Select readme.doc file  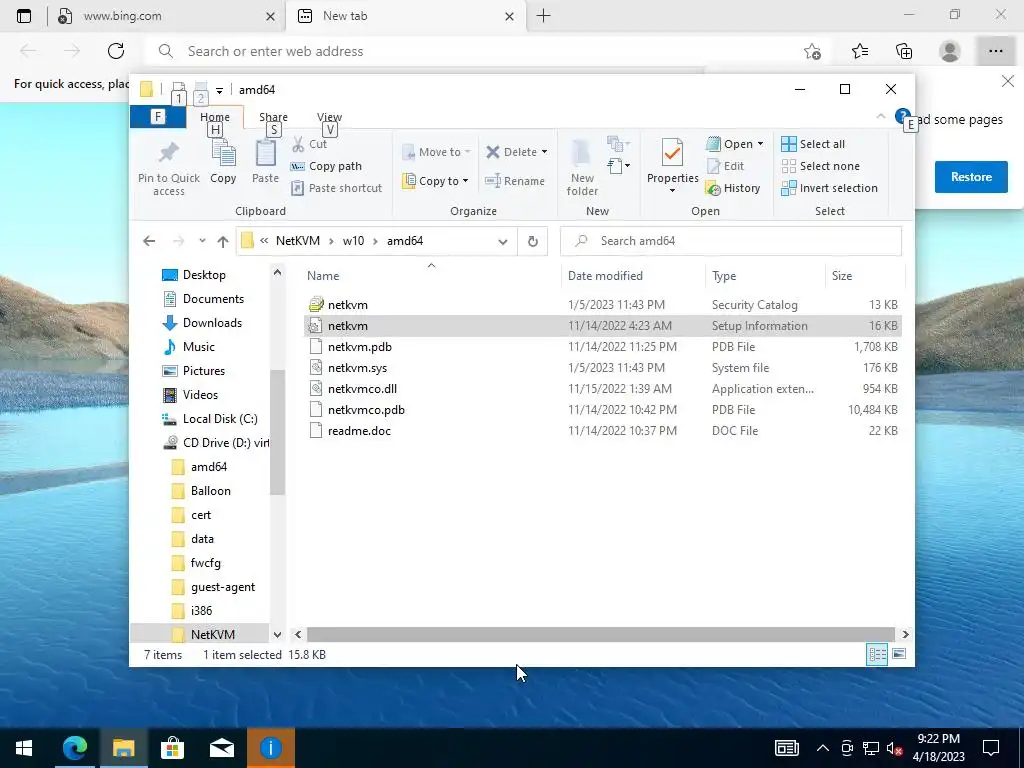(602, 430)
